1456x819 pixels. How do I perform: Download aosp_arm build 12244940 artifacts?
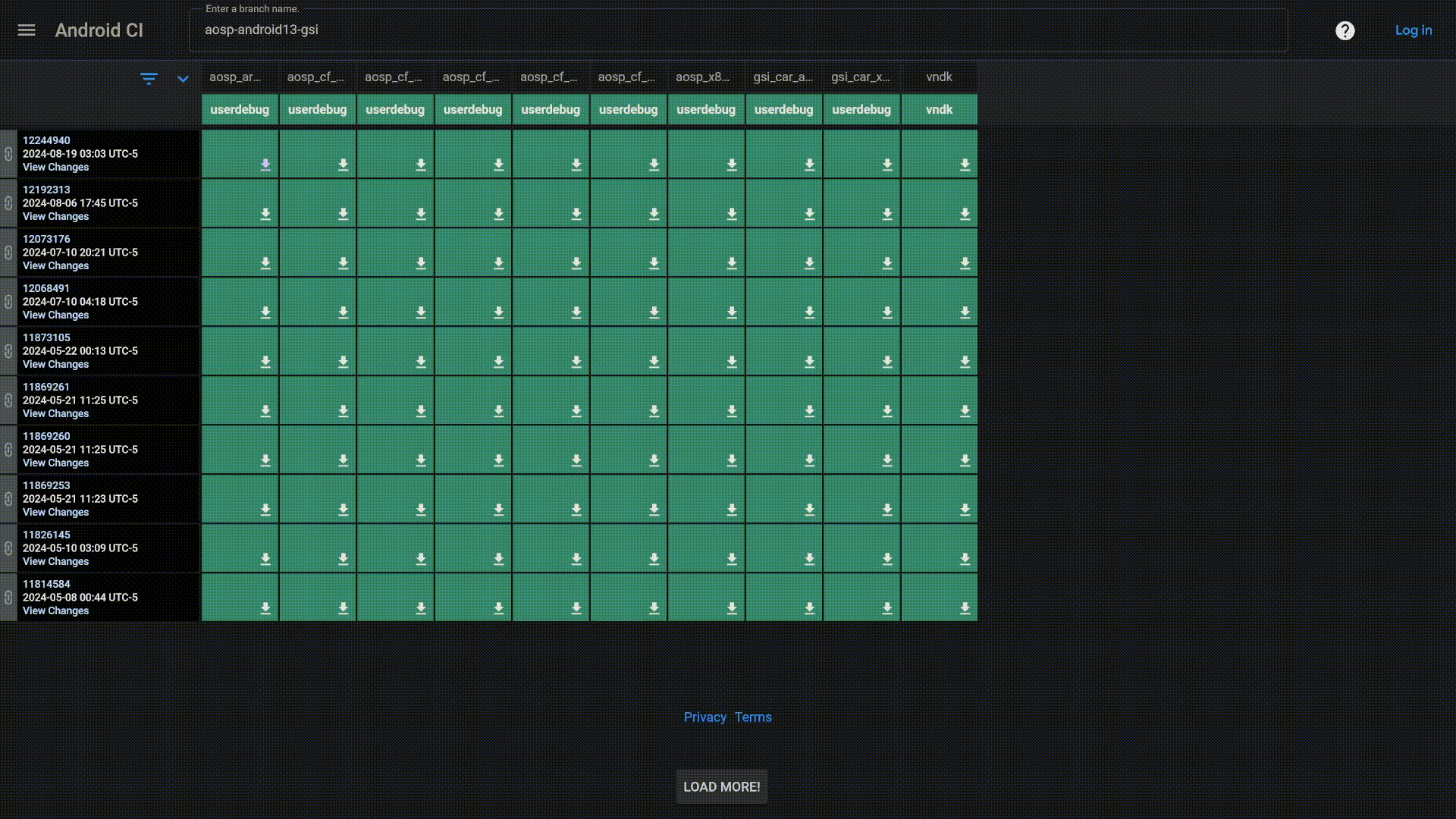[265, 165]
